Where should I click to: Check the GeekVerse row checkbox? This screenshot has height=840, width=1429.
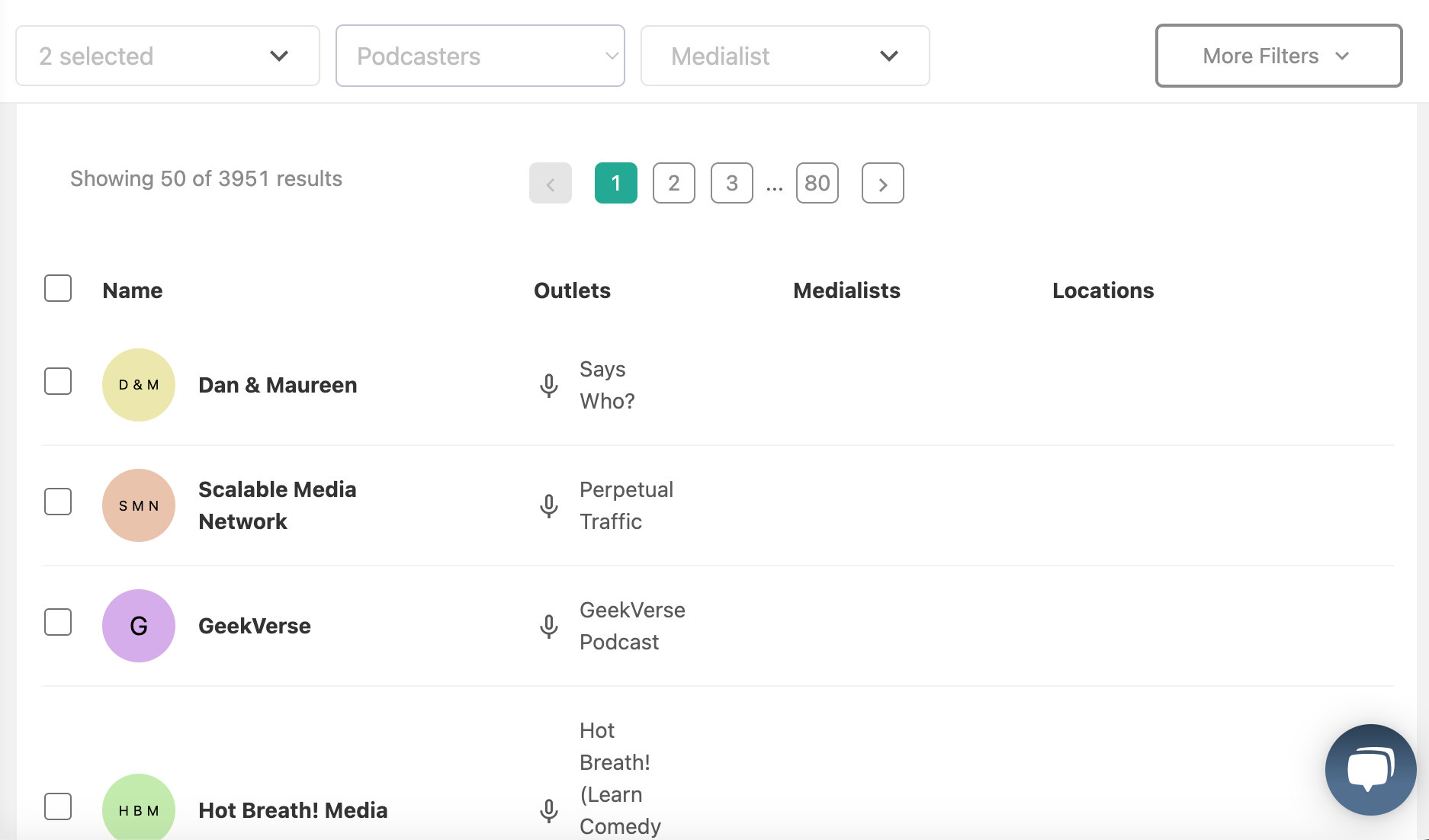point(58,622)
